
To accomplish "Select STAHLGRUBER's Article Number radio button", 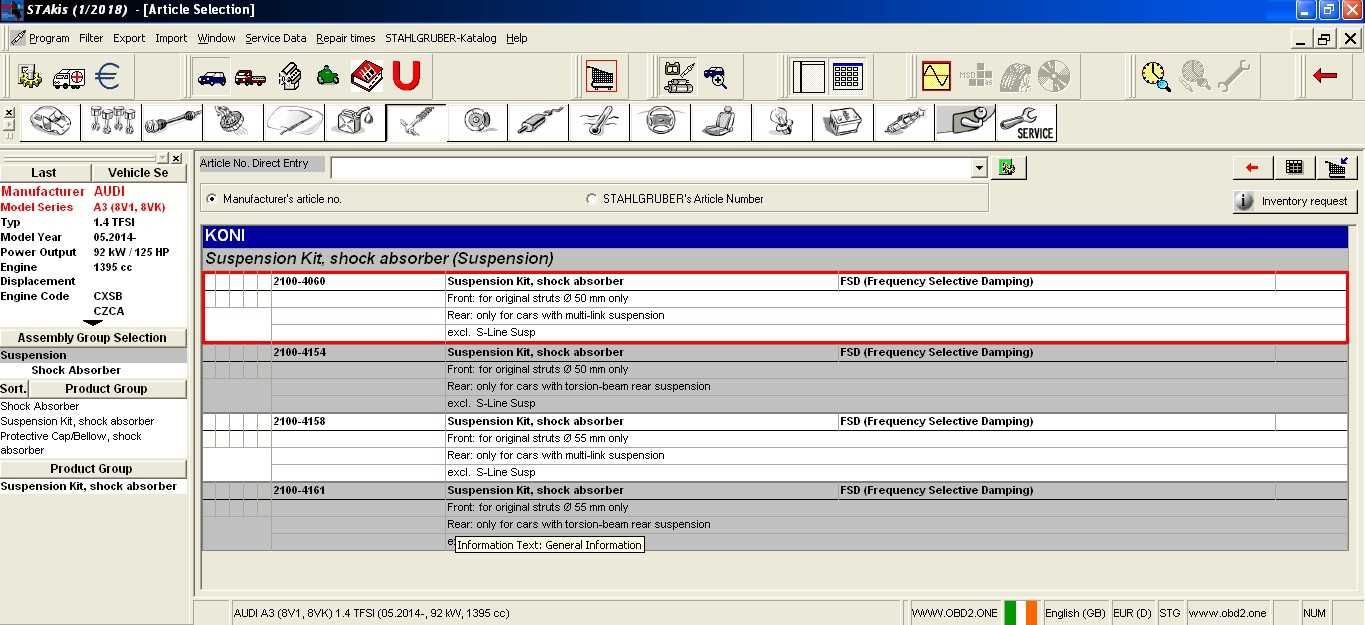I will tap(591, 199).
